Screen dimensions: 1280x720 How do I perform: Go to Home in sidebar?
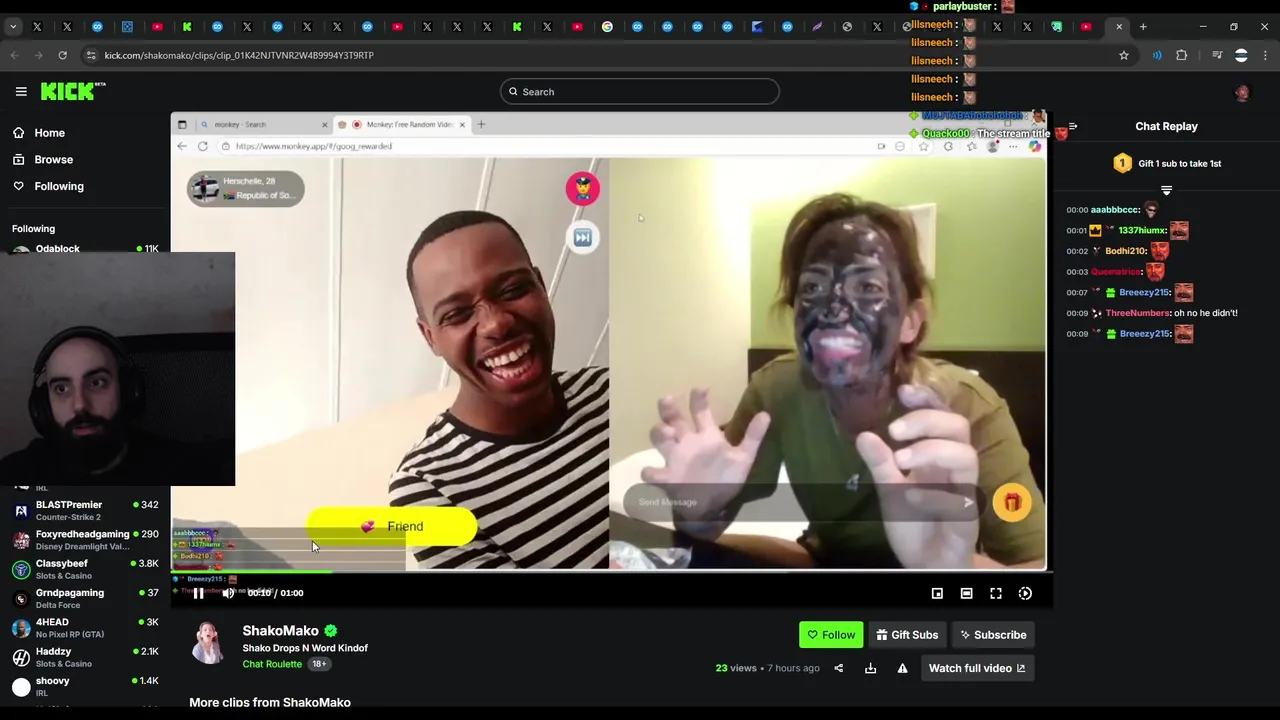pos(49,133)
